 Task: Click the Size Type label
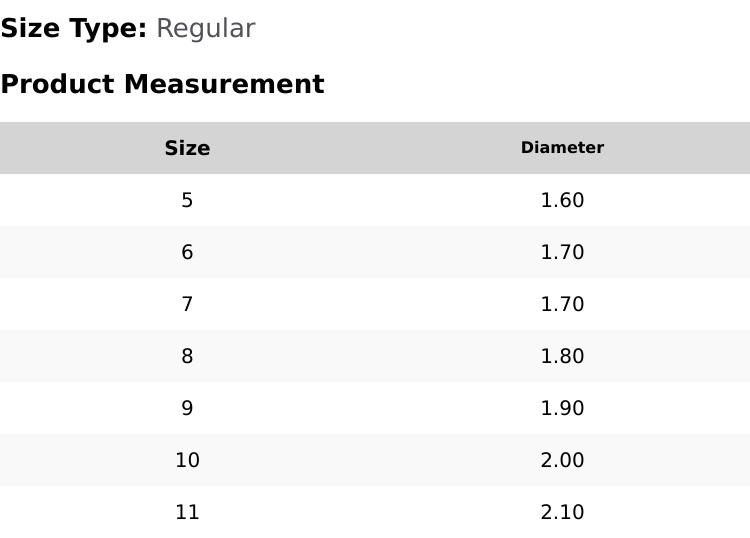pyautogui.click(x=73, y=28)
